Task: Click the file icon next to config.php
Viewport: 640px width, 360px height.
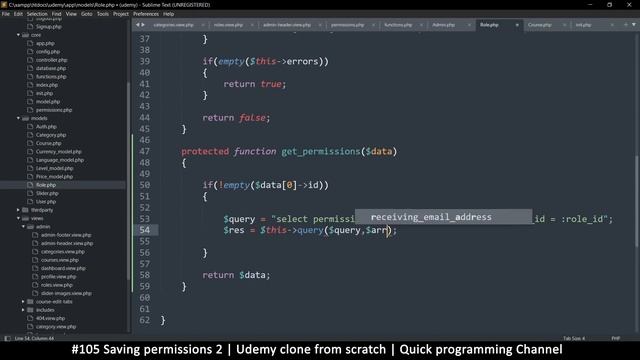Action: click(30, 51)
